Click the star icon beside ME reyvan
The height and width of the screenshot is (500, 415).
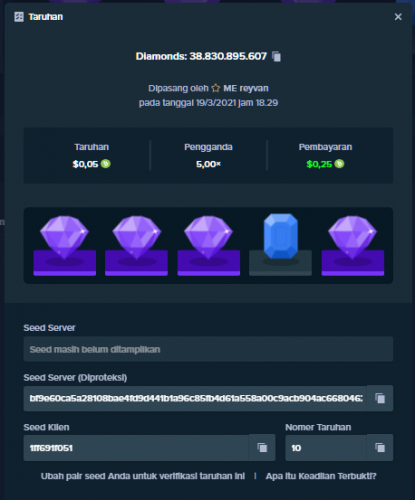point(216,88)
